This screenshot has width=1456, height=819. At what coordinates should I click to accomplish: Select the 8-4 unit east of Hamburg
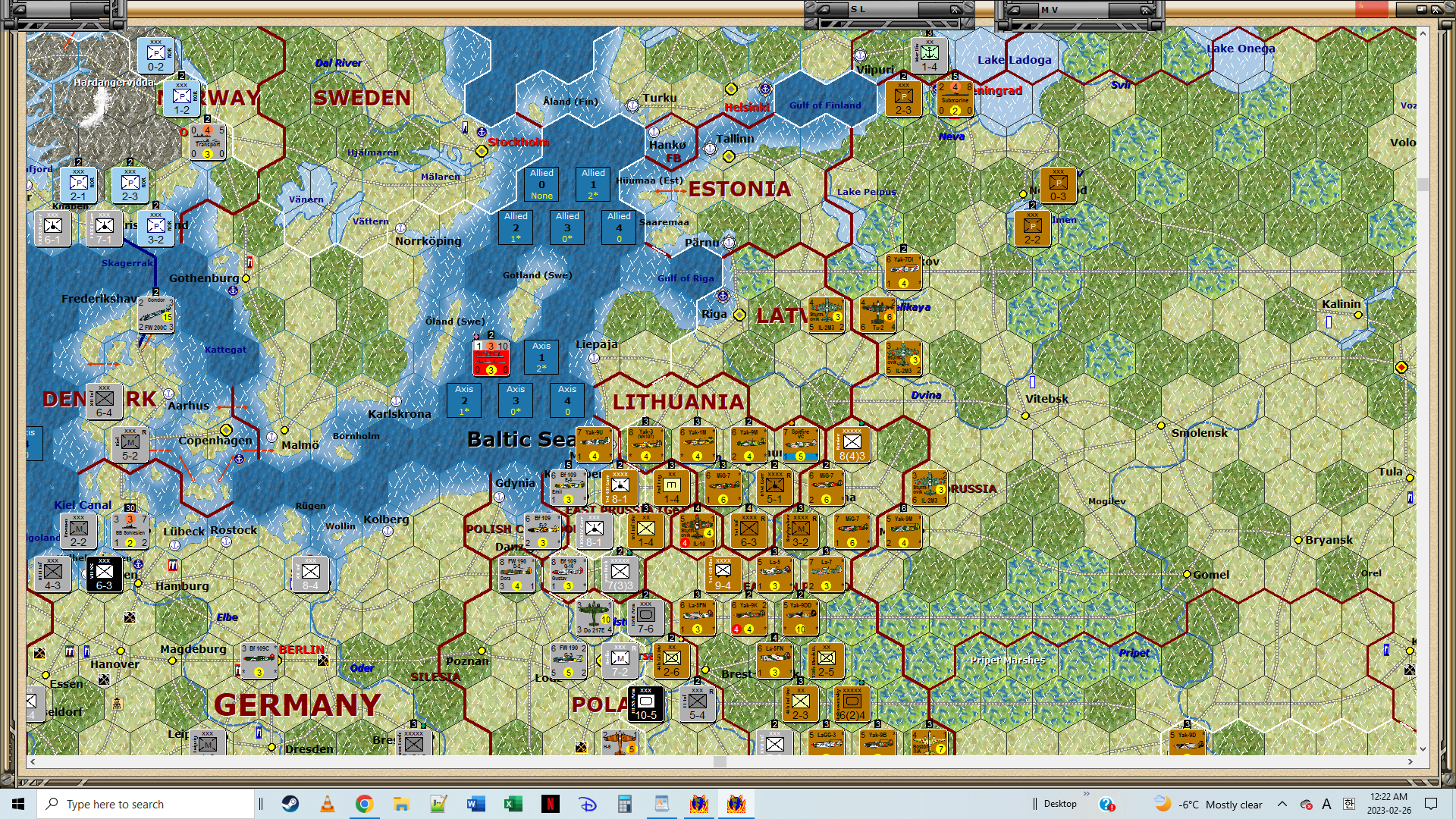(310, 574)
